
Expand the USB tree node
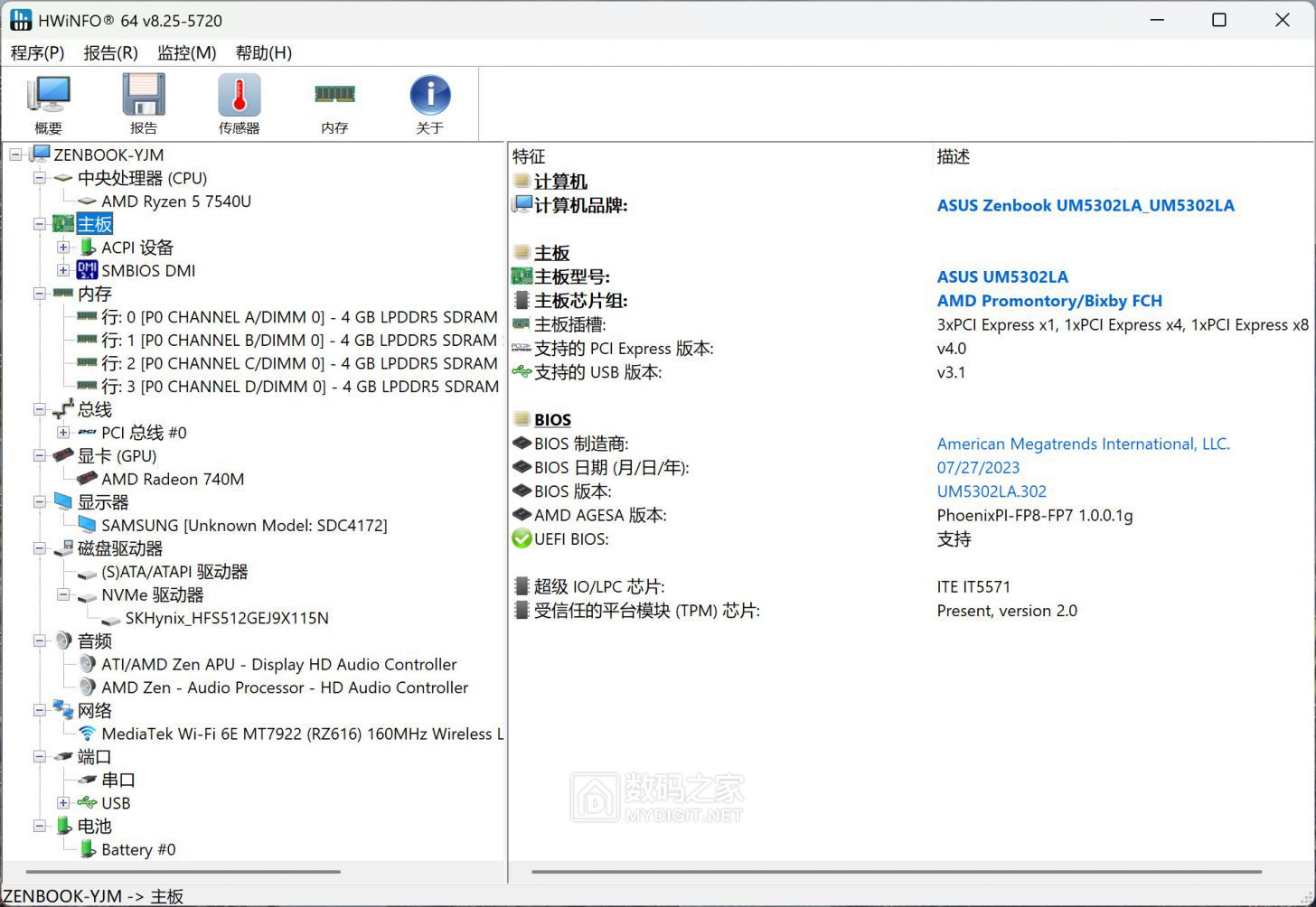63,802
